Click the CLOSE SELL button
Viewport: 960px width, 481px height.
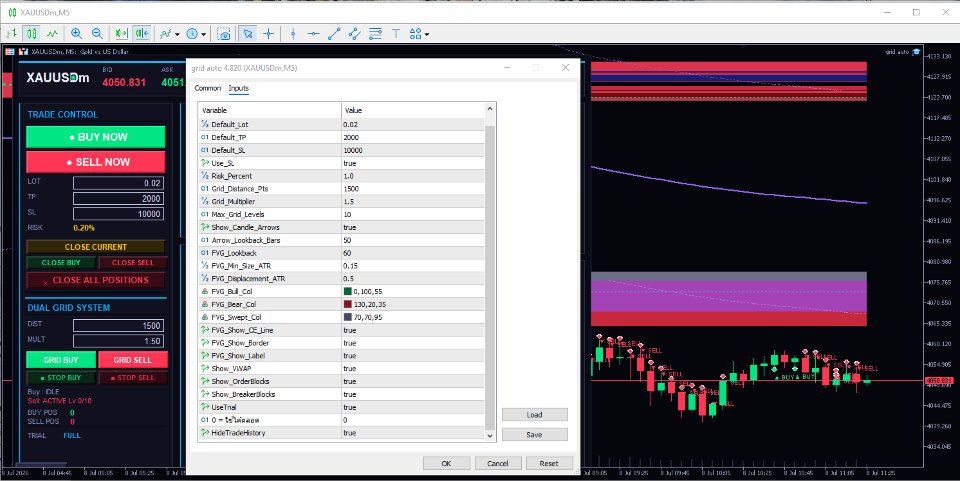pyautogui.click(x=132, y=263)
